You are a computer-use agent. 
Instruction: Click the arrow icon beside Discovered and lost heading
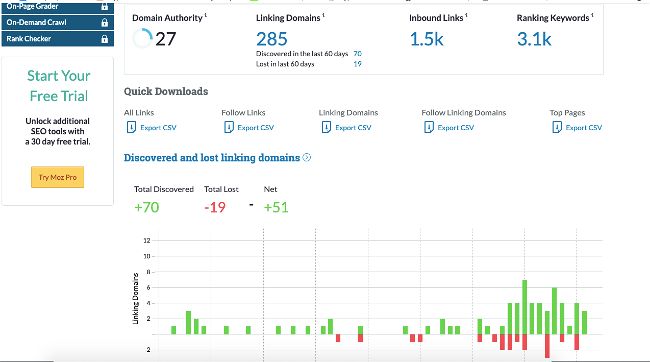pos(307,157)
